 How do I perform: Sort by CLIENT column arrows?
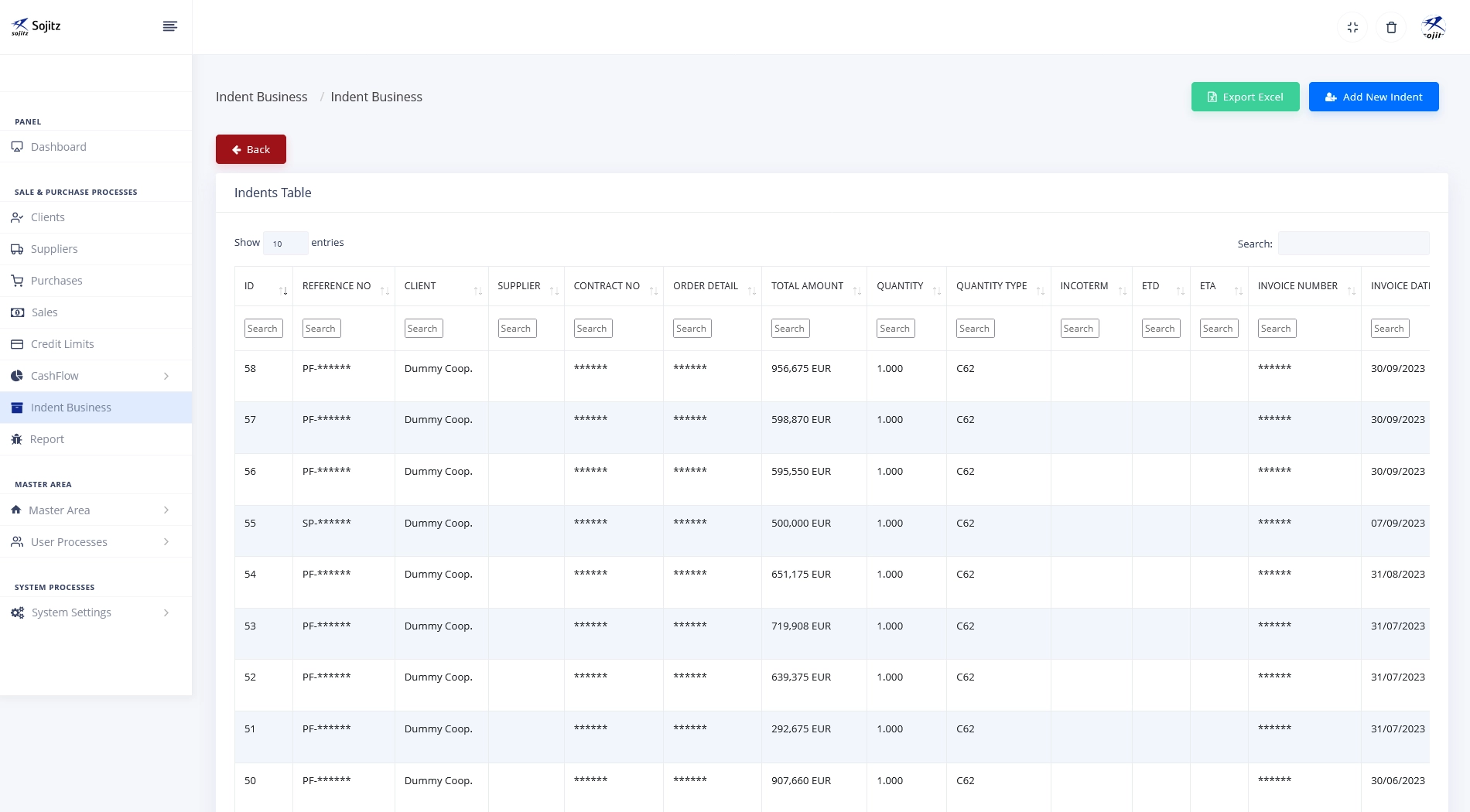coord(478,291)
